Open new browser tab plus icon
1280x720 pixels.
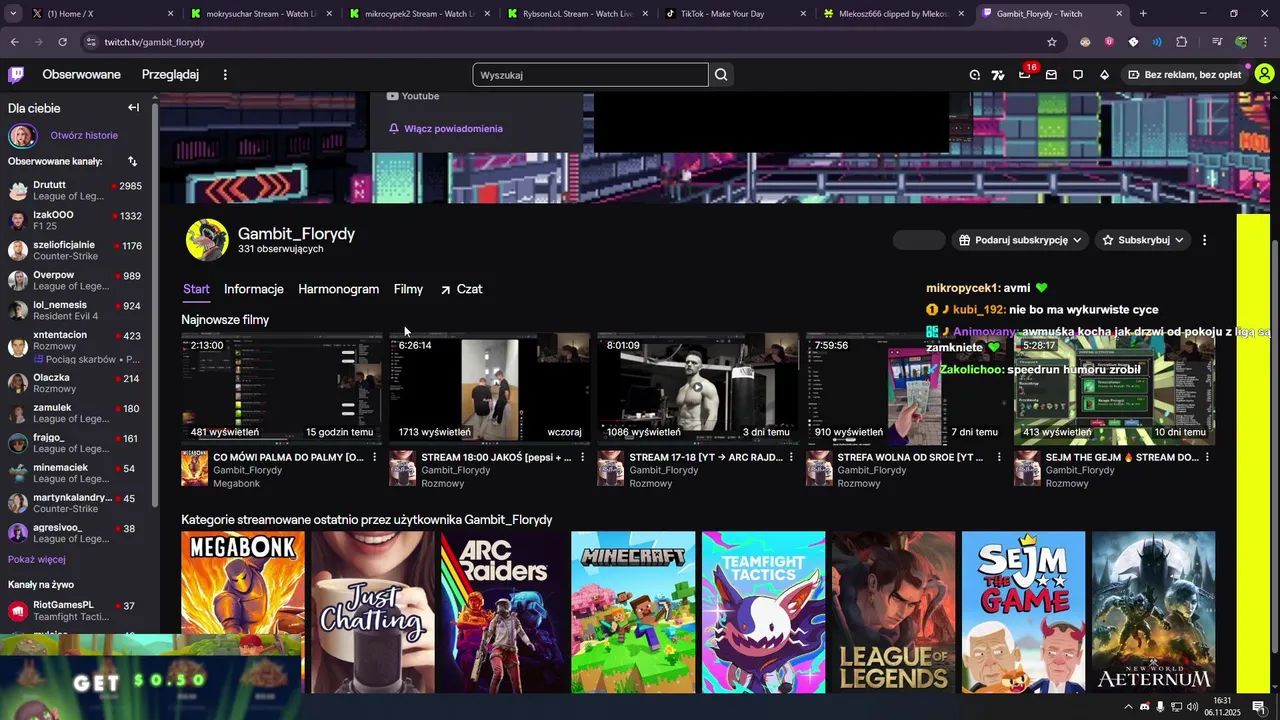1143,14
